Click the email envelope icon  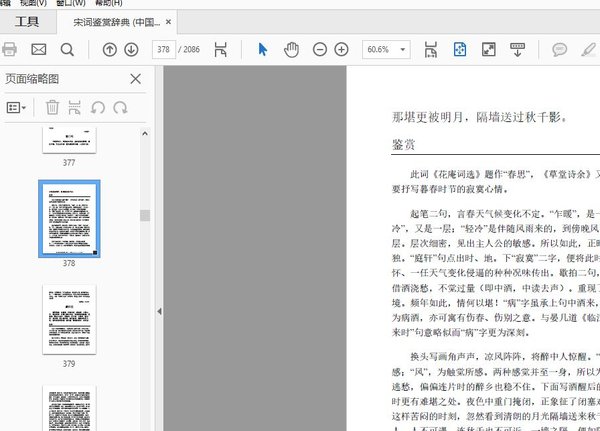[39, 49]
